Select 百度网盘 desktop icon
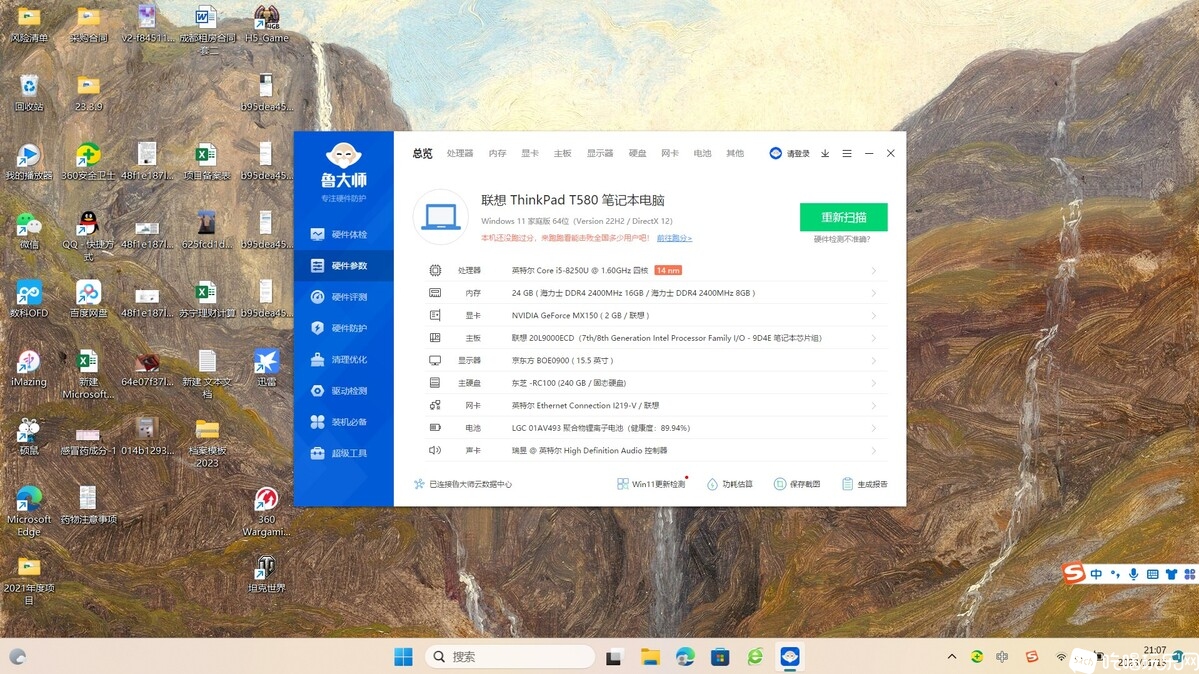Viewport: 1199px width, 674px height. coord(88,299)
